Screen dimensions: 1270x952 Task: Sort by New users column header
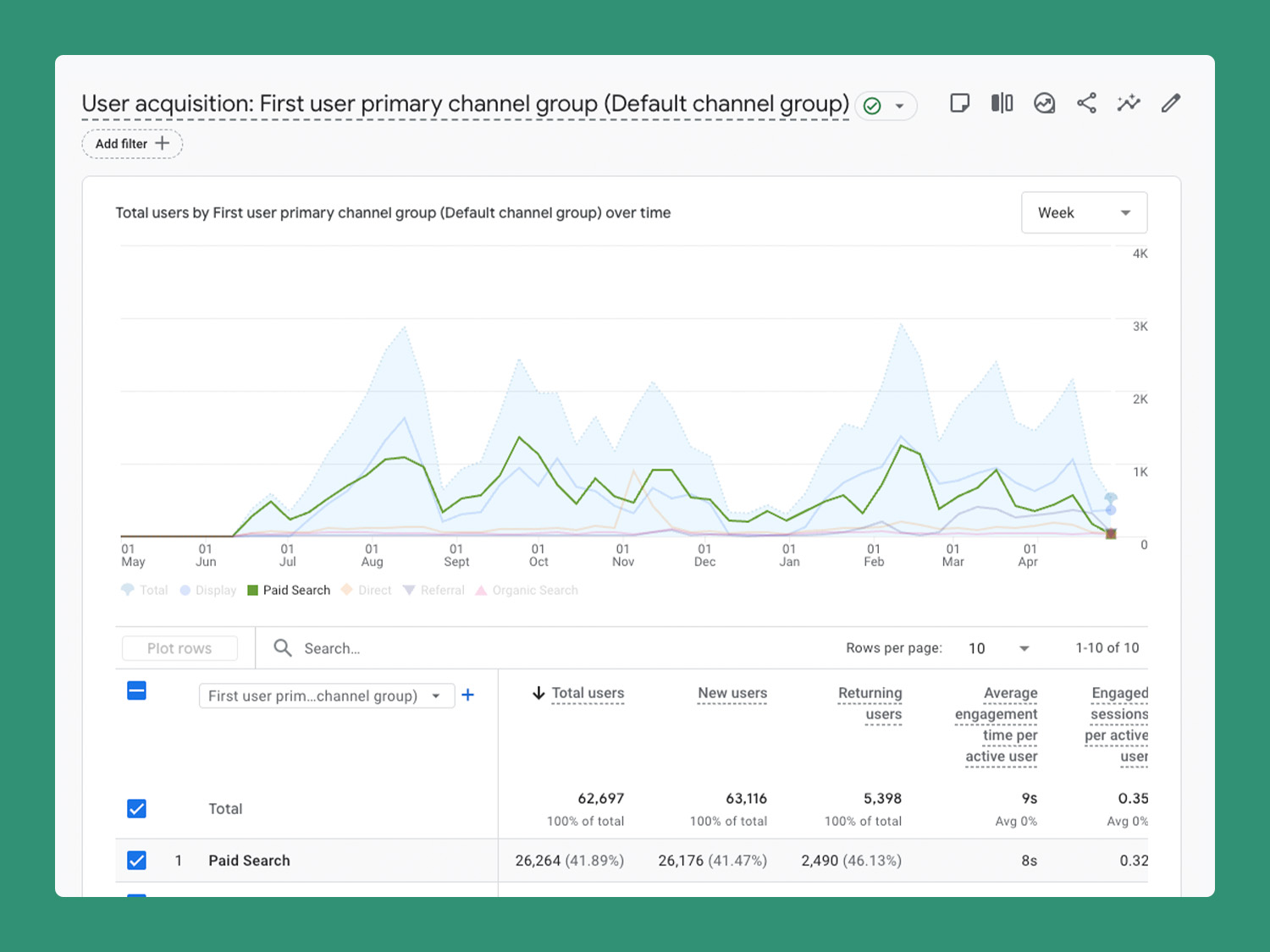tap(732, 693)
